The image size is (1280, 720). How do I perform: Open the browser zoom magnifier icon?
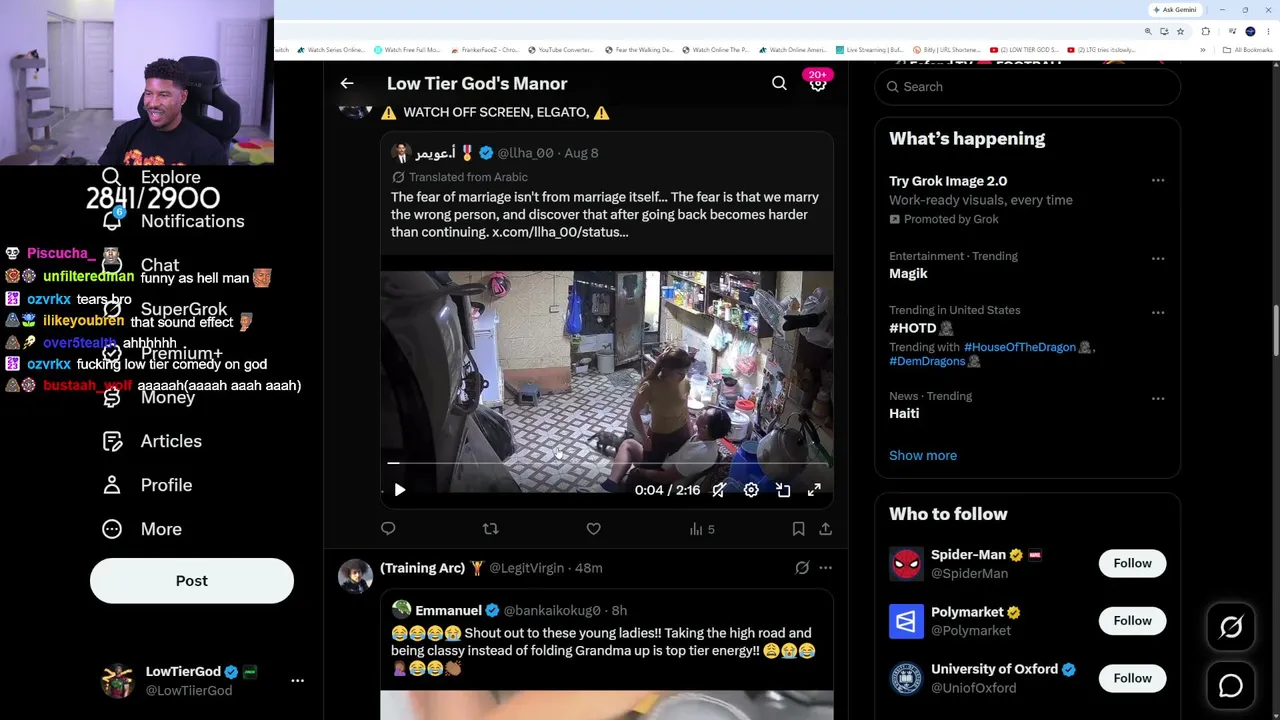[x=1148, y=32]
